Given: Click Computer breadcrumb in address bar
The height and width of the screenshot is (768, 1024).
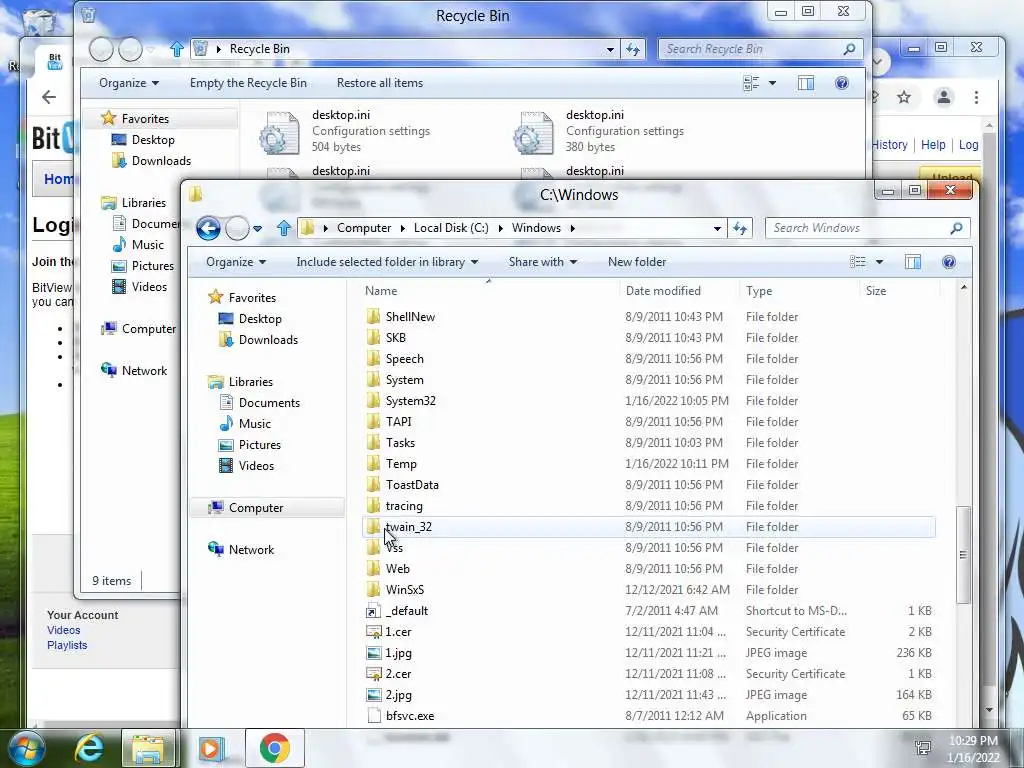Looking at the screenshot, I should (364, 228).
